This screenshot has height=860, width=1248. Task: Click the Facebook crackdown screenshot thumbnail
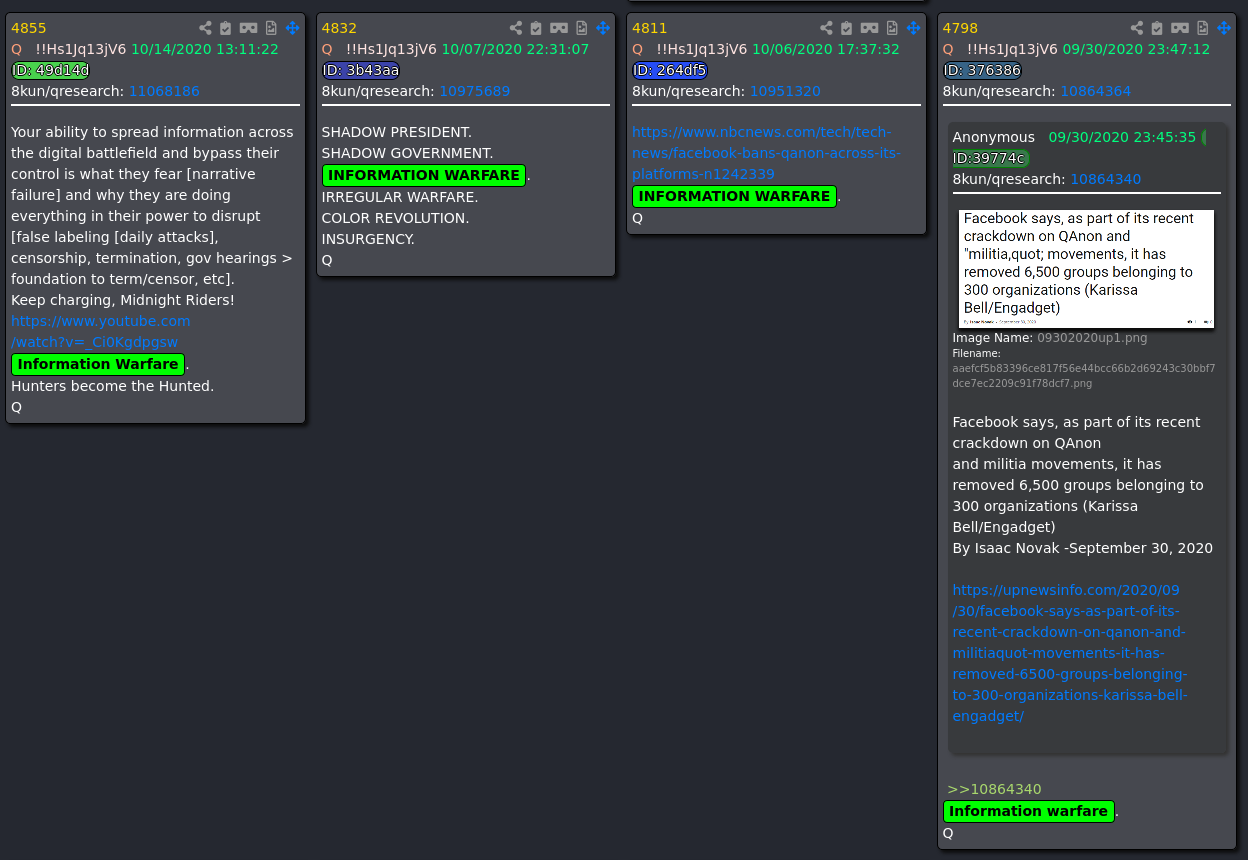tap(1086, 268)
